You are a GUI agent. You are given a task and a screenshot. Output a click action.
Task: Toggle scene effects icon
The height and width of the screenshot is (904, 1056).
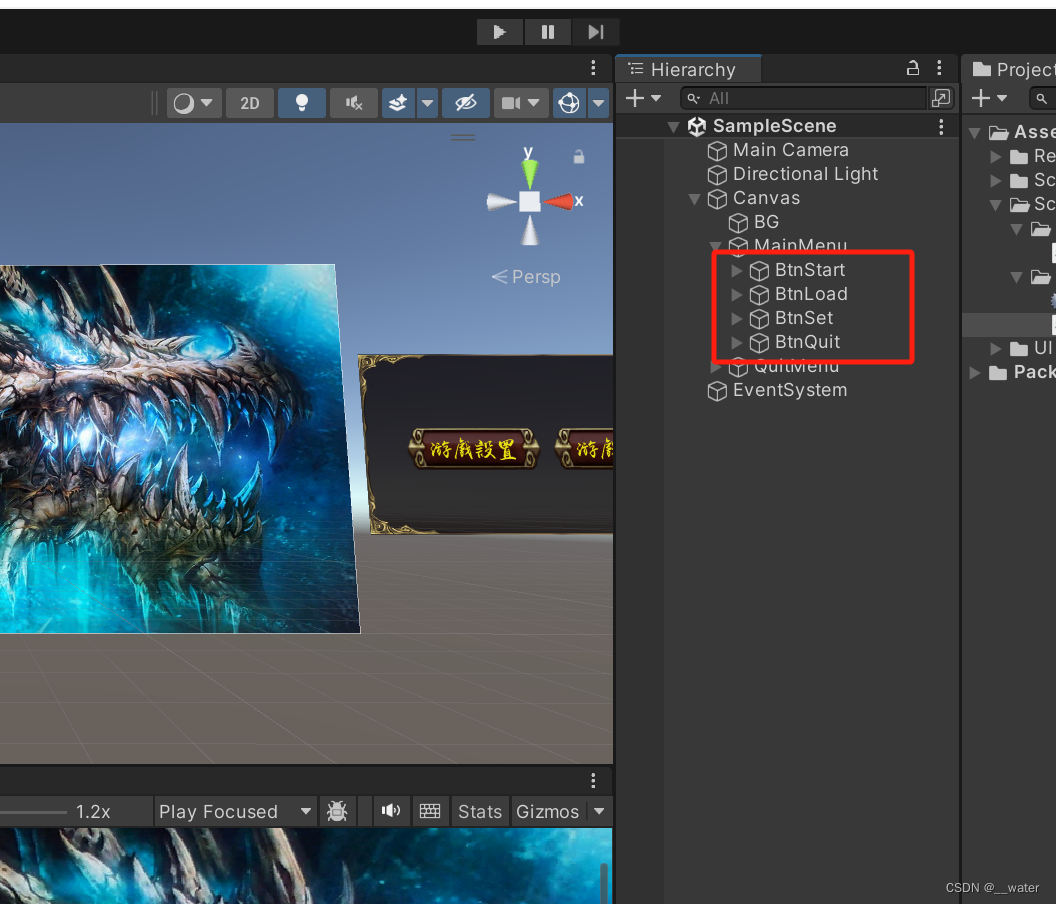398,103
